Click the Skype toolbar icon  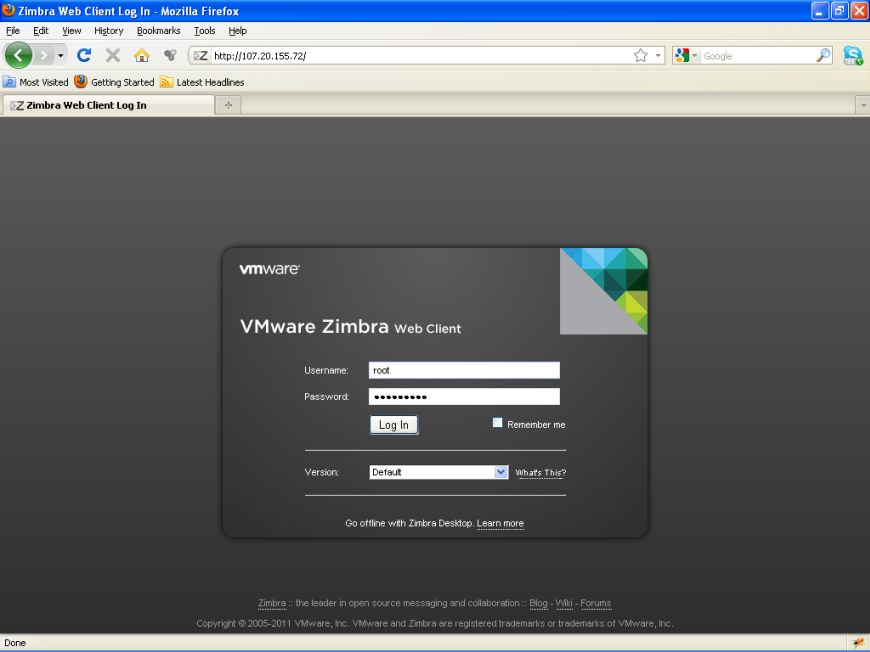[852, 56]
